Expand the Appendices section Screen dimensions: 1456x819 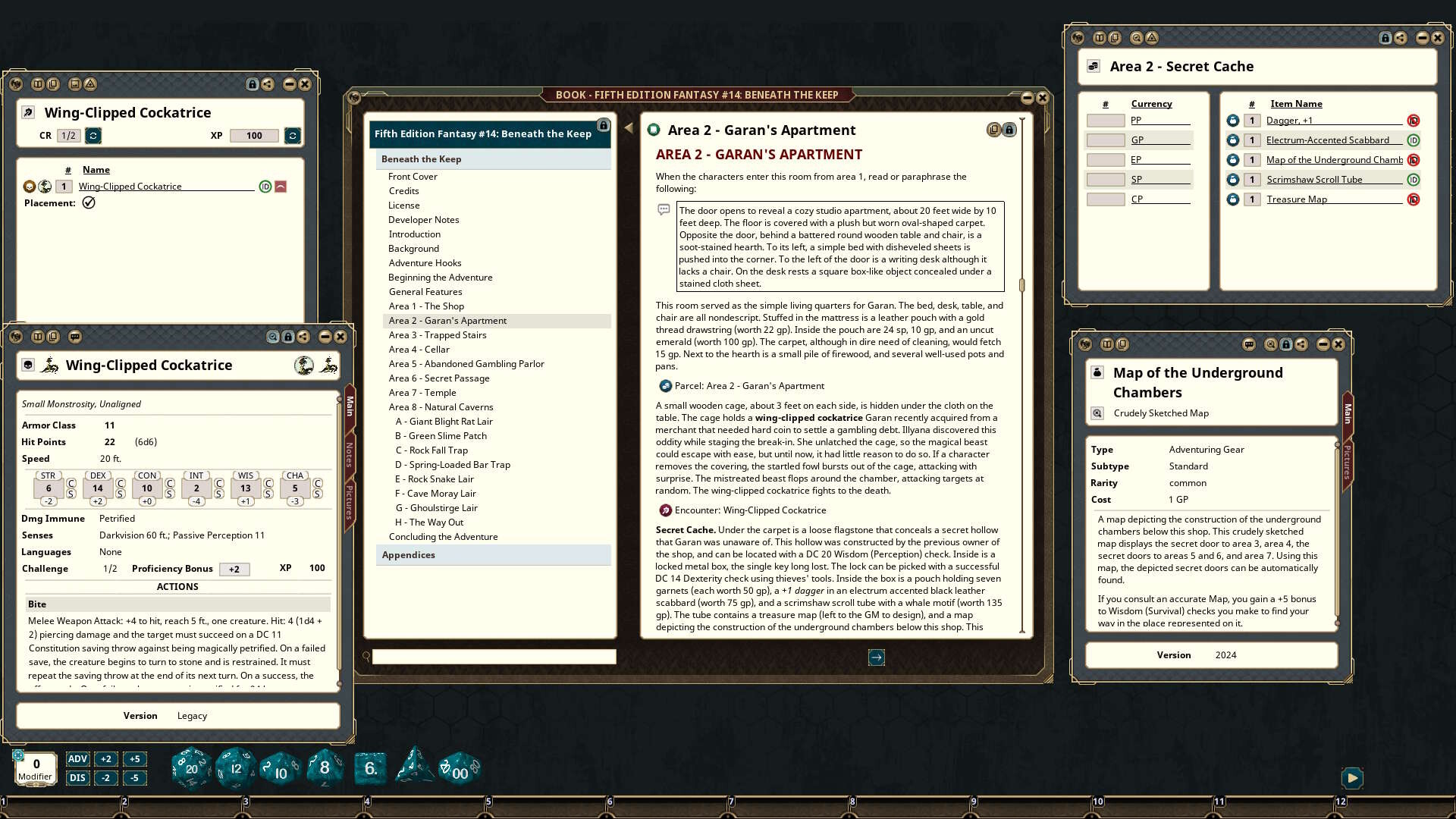494,555
